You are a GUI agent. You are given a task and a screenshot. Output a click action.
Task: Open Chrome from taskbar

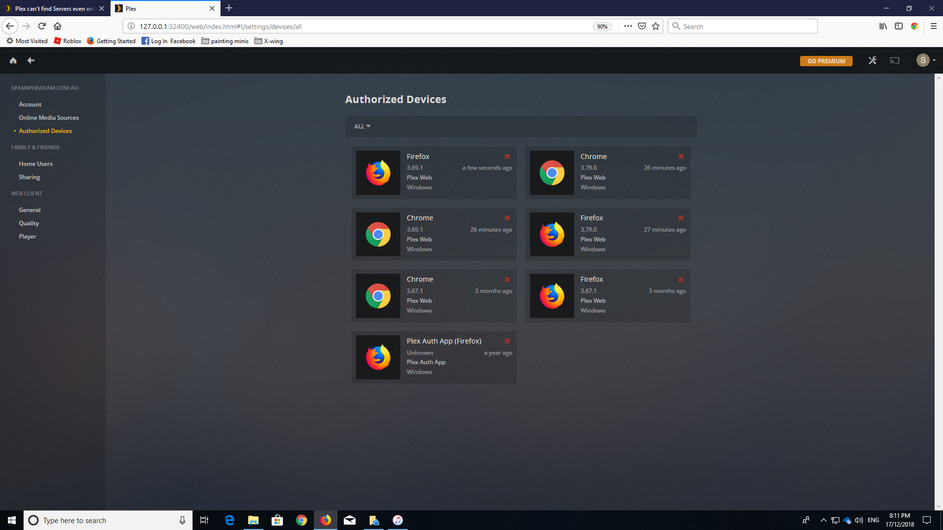[x=301, y=520]
